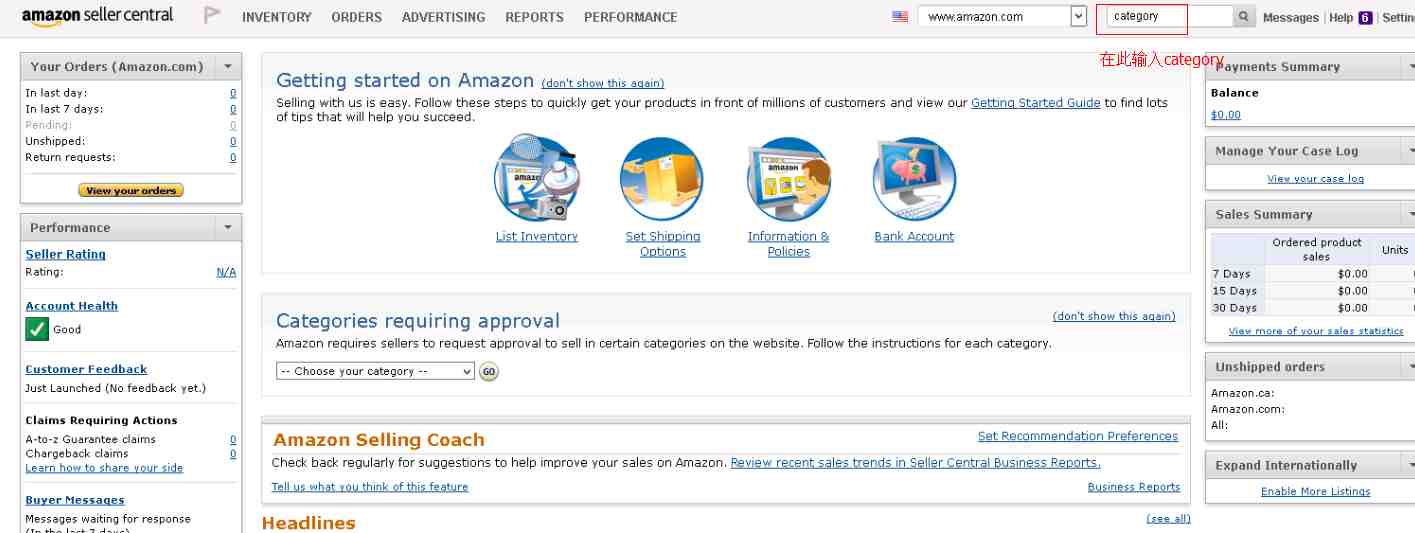Open the Review recent sales trends link
The height and width of the screenshot is (533, 1415).
pos(916,463)
